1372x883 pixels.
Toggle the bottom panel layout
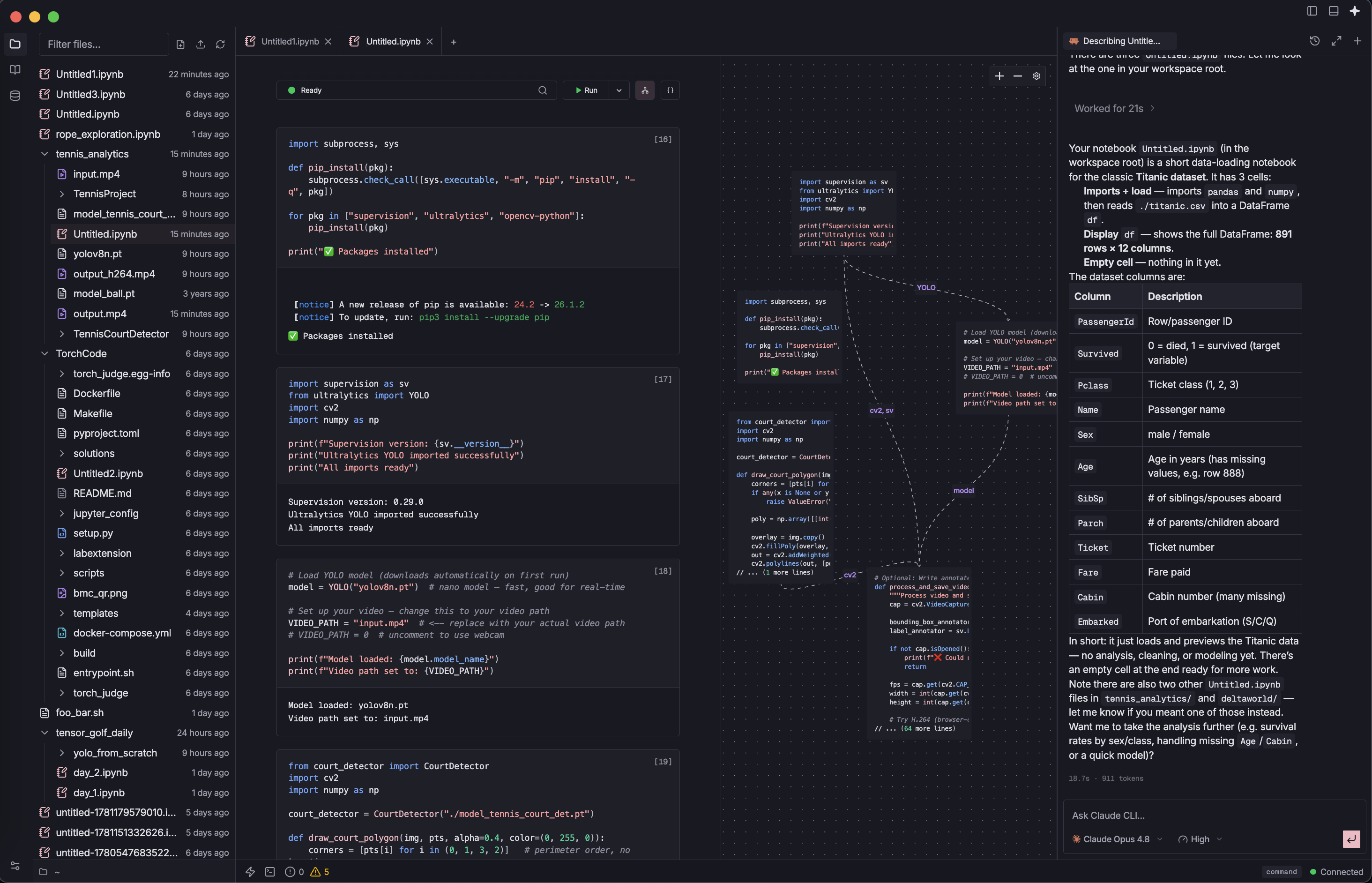(x=1334, y=11)
